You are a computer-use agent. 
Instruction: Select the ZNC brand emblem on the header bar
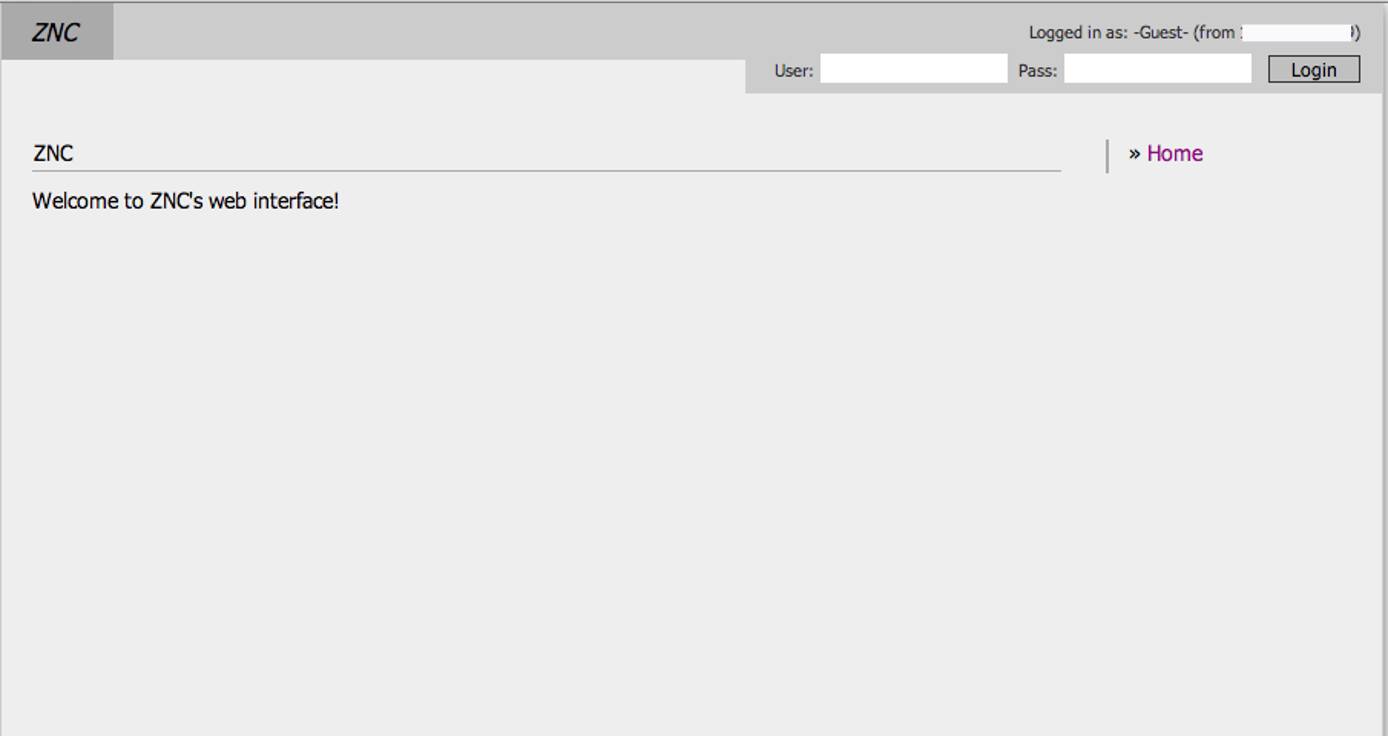[56, 31]
